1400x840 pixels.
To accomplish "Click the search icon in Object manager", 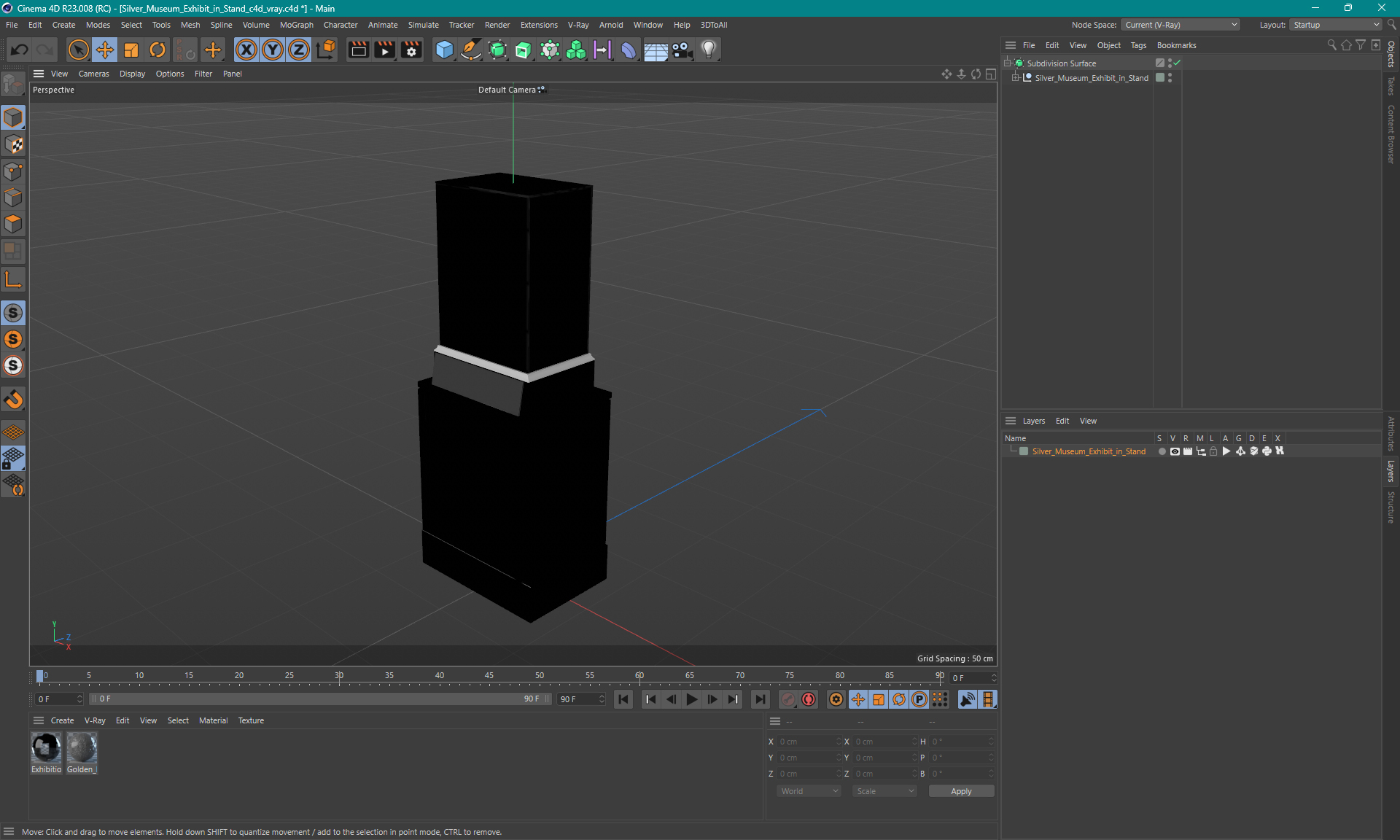I will pos(1331,45).
